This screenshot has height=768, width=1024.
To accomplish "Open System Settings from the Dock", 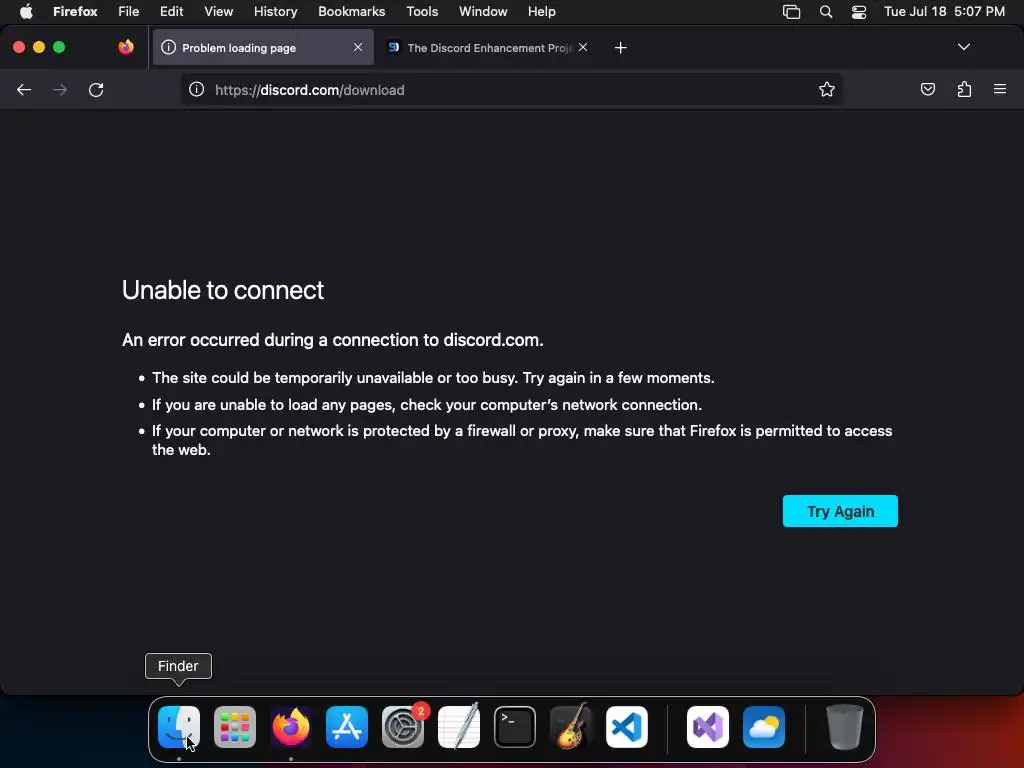I will pos(403,726).
